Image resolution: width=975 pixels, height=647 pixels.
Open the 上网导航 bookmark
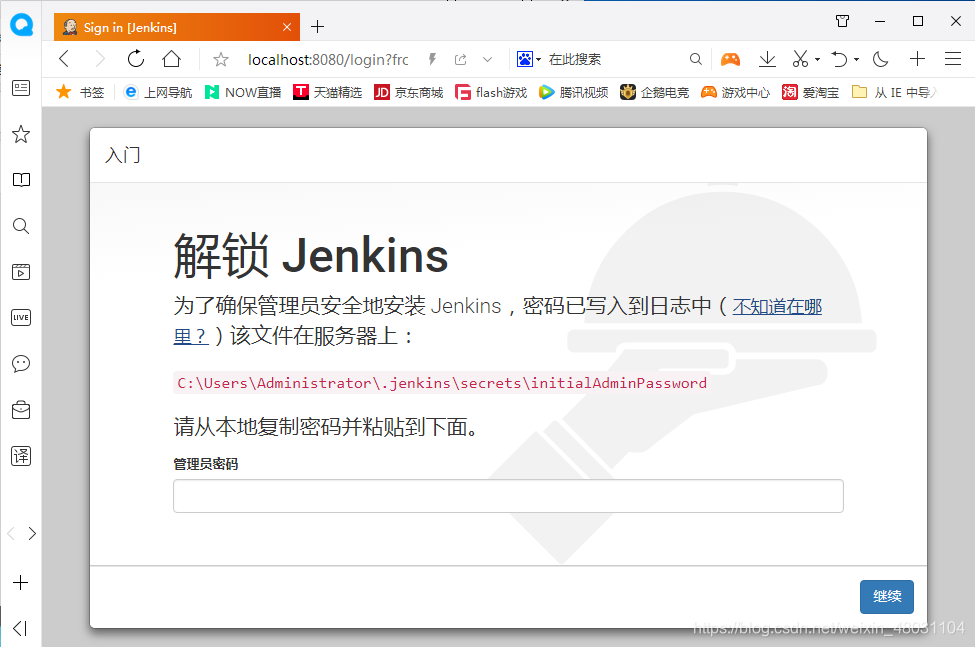[x=158, y=93]
